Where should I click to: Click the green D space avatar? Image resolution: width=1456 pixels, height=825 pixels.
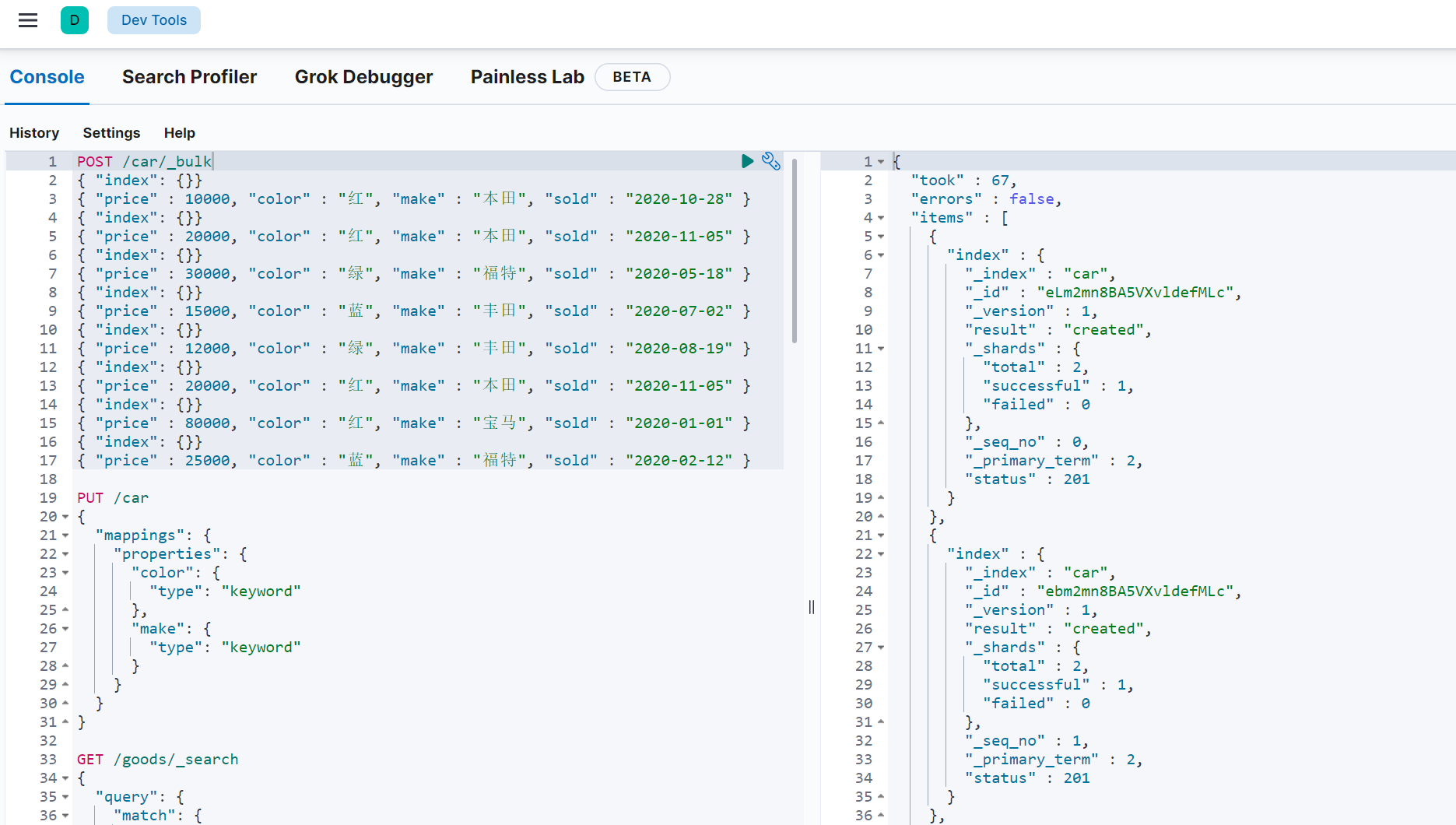[75, 20]
